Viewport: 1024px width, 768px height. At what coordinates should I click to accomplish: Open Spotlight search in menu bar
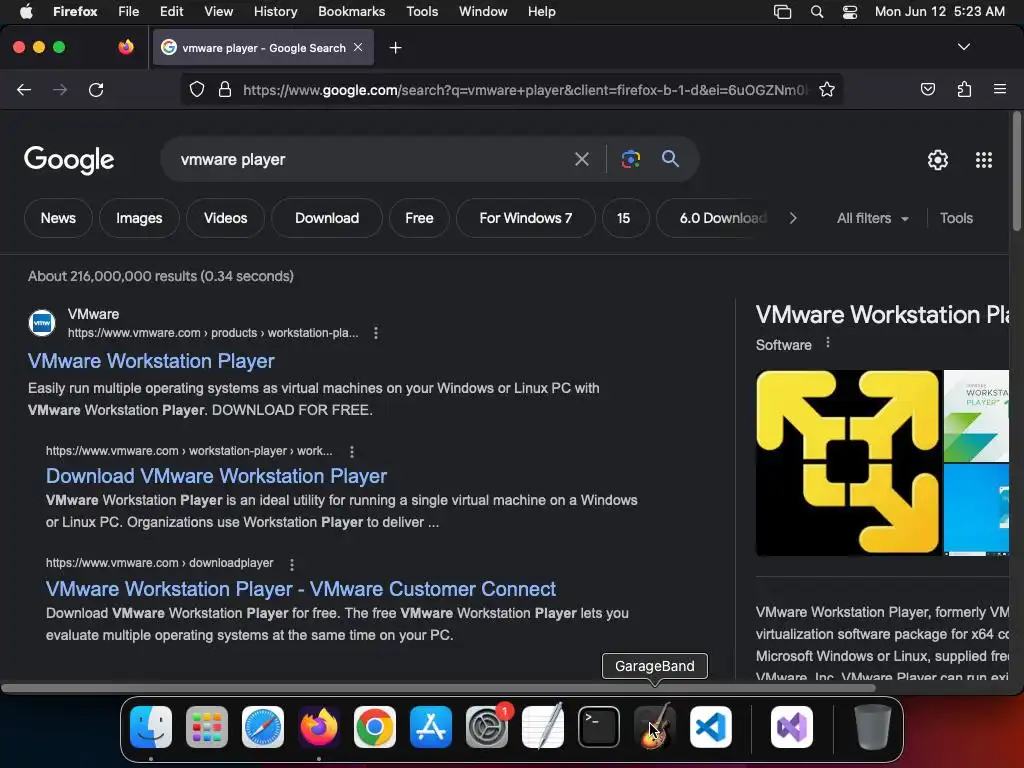pos(816,12)
